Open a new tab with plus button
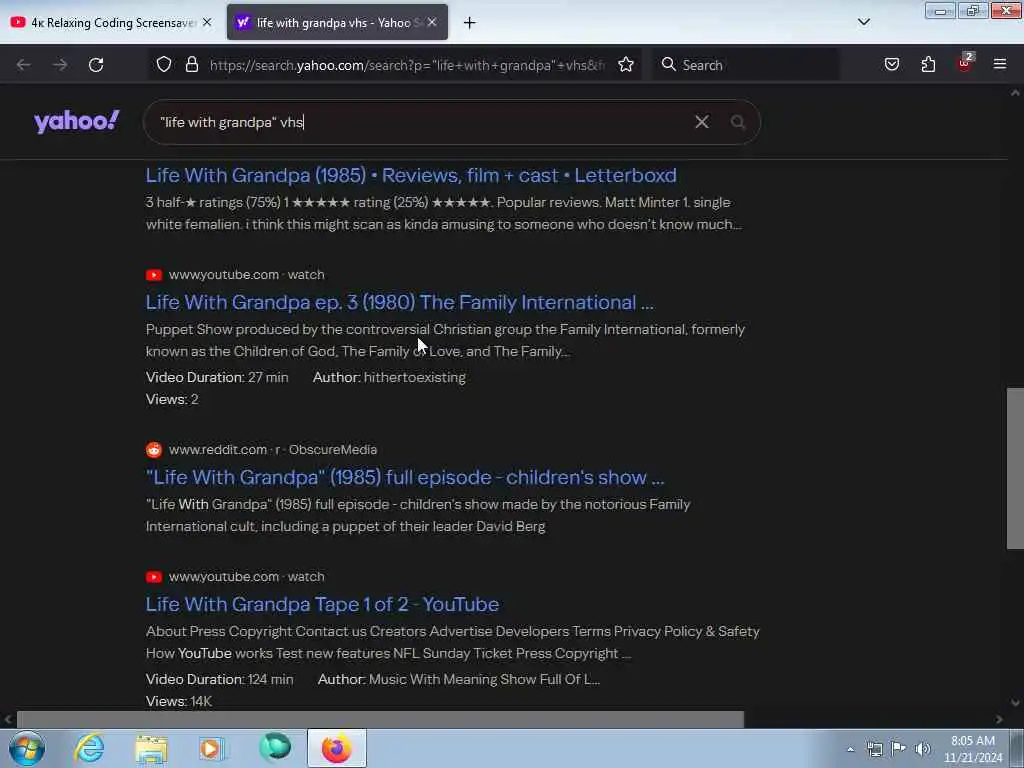The width and height of the screenshot is (1024, 768). tap(469, 23)
